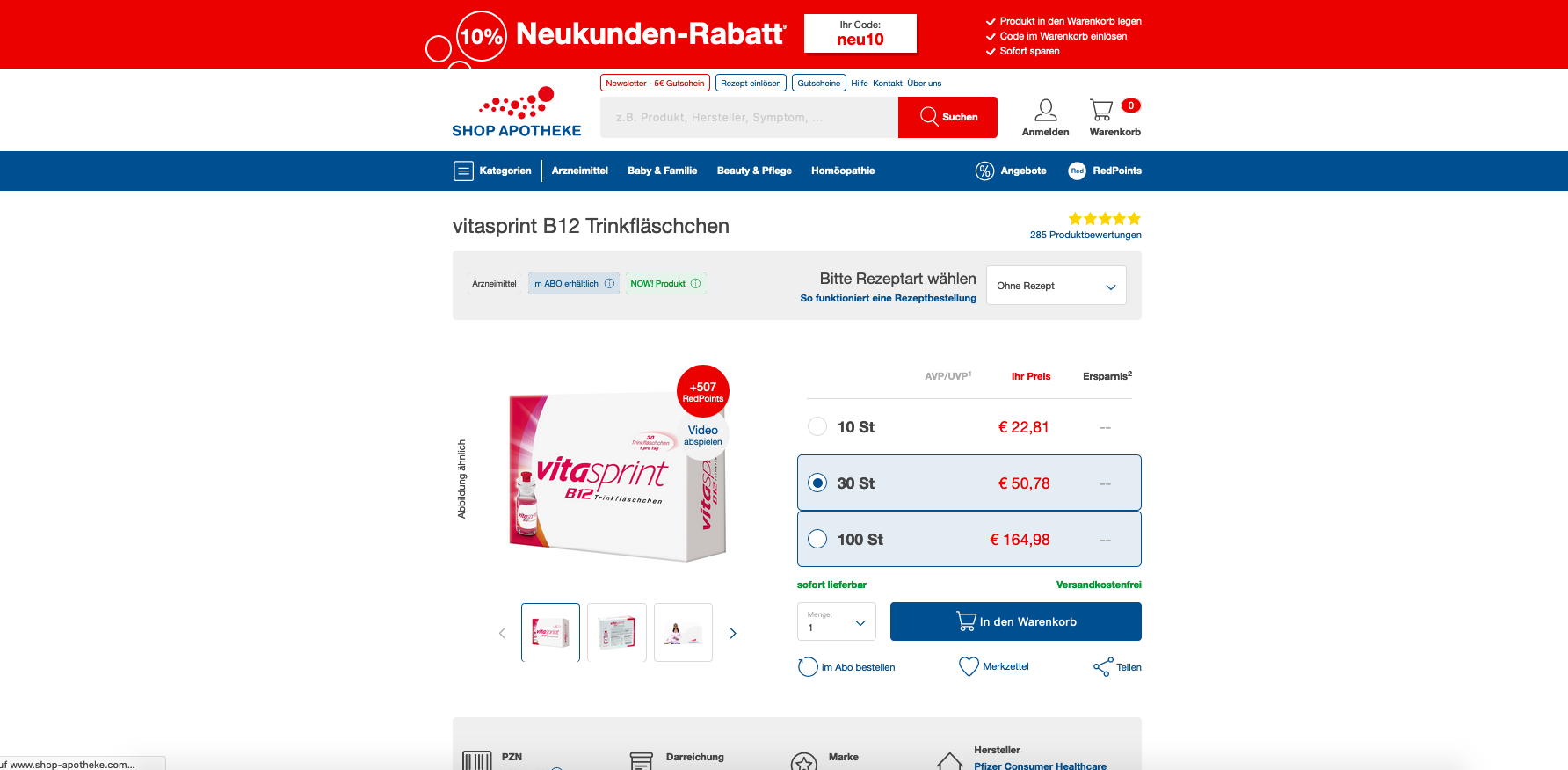The width and height of the screenshot is (1568, 770).
Task: Click the Teilen share icon
Action: pos(1102,667)
